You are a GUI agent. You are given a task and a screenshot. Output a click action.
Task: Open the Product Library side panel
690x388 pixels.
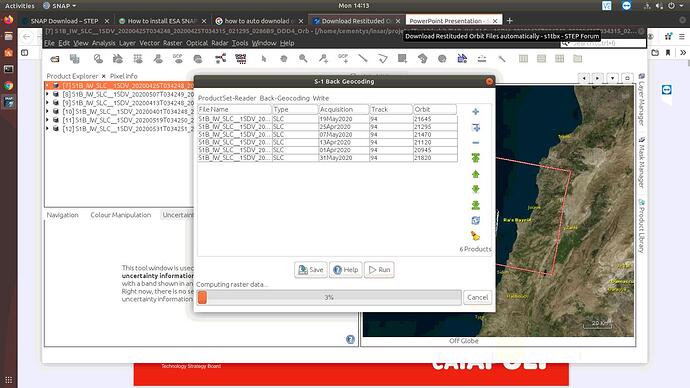point(642,226)
